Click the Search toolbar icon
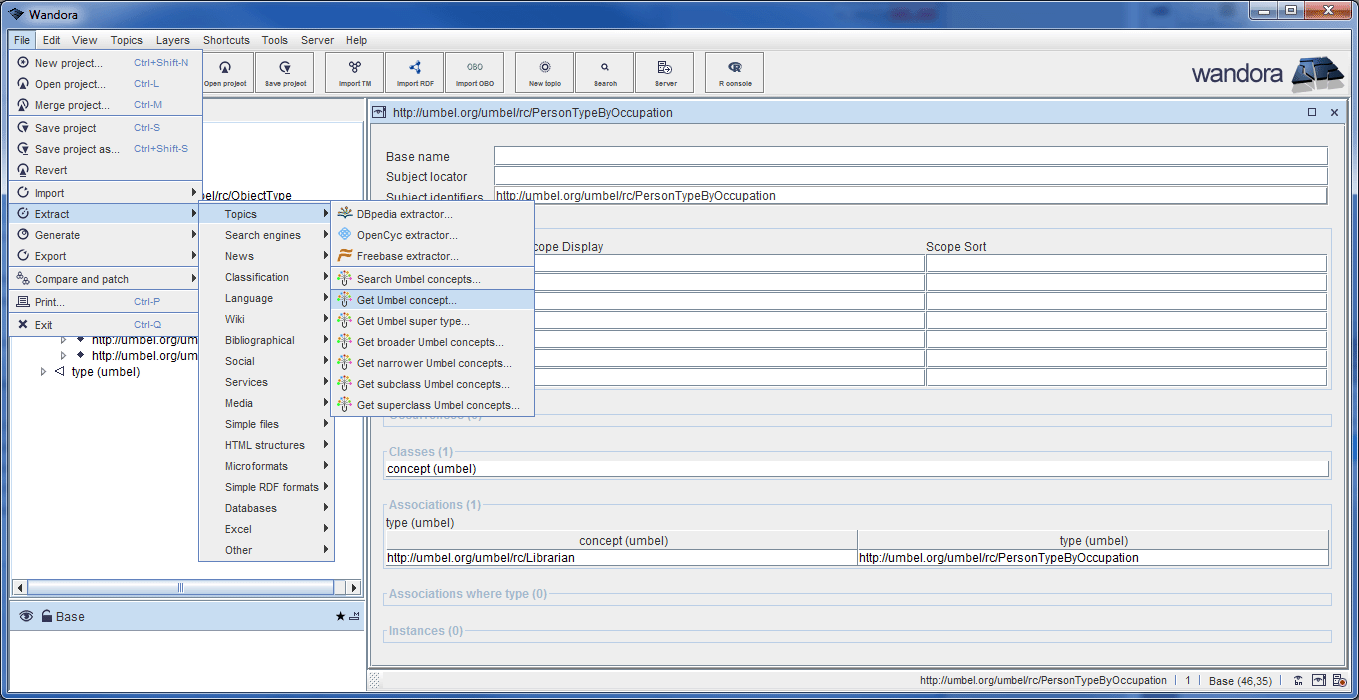Viewport: 1359px width, 700px height. (605, 72)
